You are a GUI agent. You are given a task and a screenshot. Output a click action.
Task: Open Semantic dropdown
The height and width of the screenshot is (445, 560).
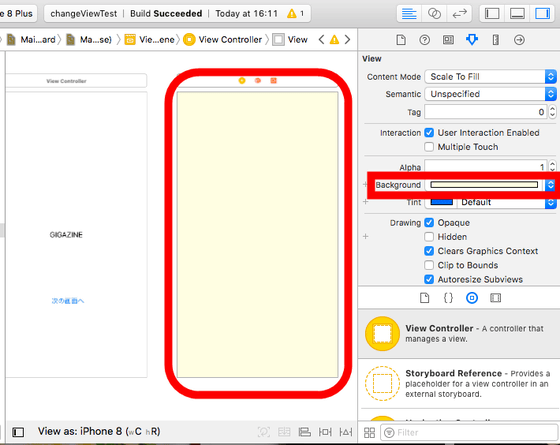(x=490, y=94)
